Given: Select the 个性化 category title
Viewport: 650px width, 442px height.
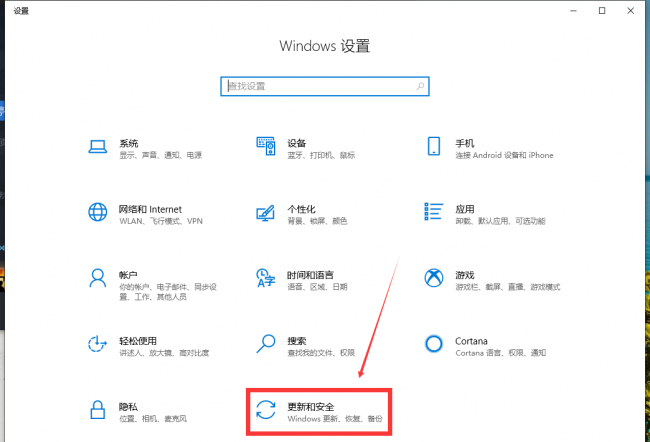Looking at the screenshot, I should [x=301, y=209].
